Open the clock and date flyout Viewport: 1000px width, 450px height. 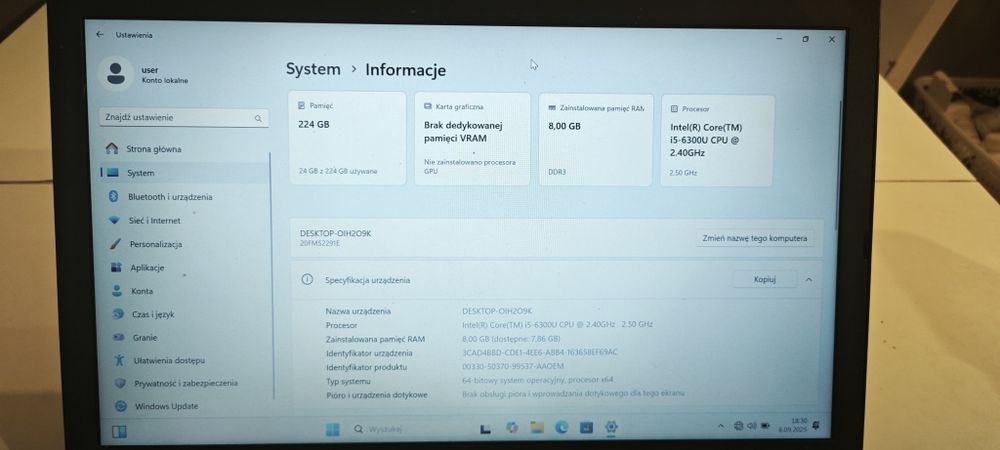point(793,425)
